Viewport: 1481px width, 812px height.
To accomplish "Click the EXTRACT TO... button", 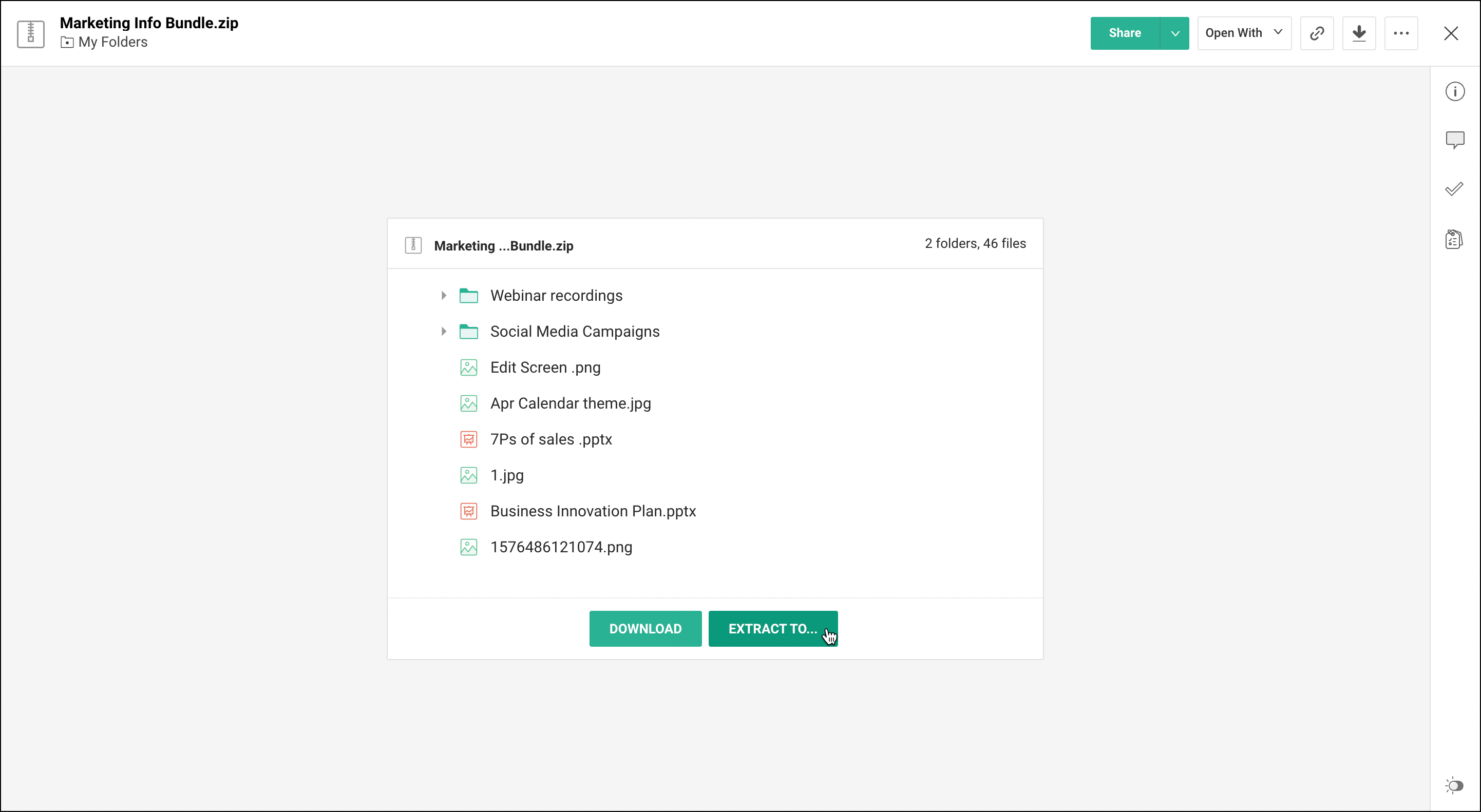I will [x=772, y=629].
